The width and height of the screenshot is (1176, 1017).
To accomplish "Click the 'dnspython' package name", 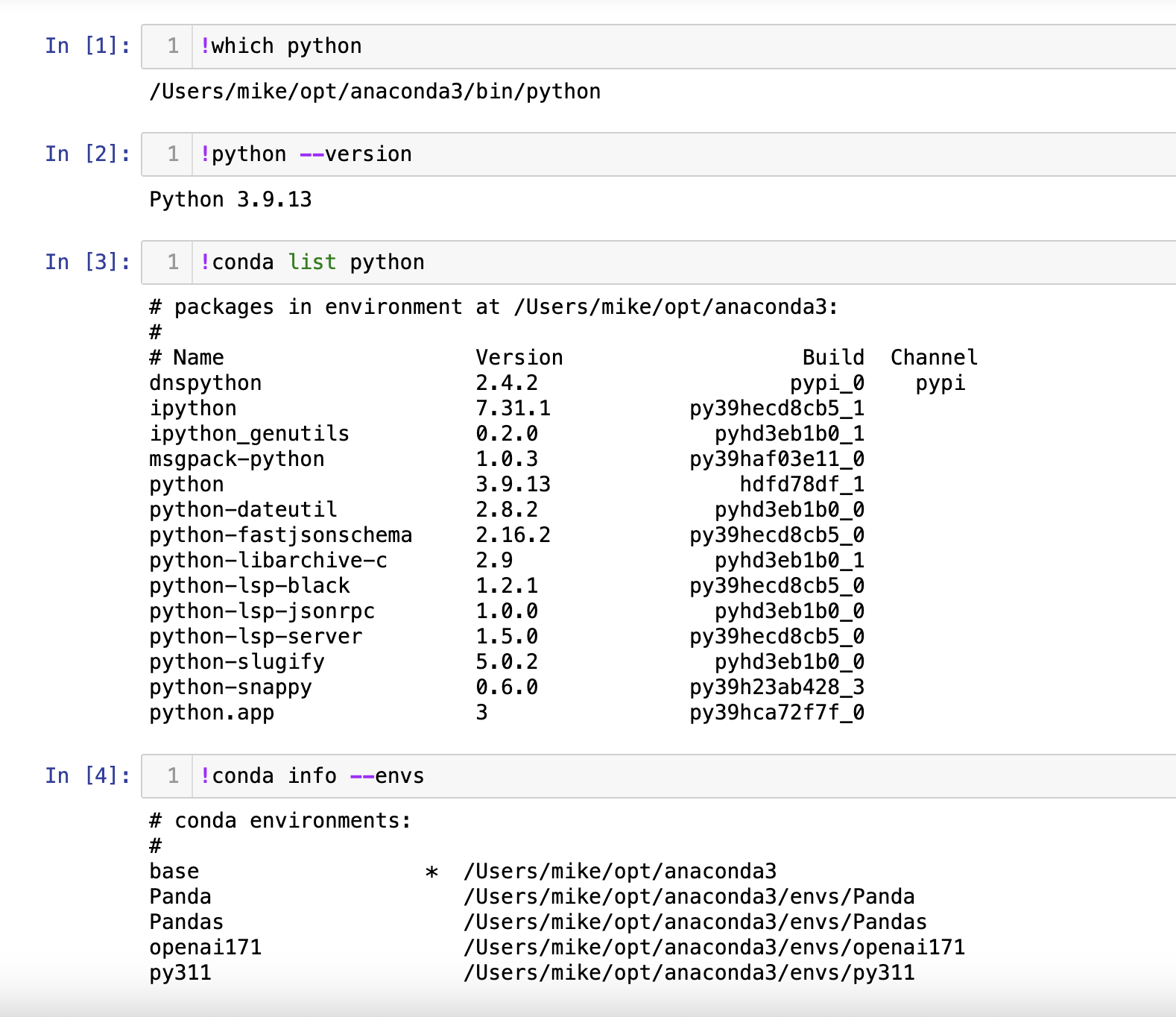I will pos(206,383).
